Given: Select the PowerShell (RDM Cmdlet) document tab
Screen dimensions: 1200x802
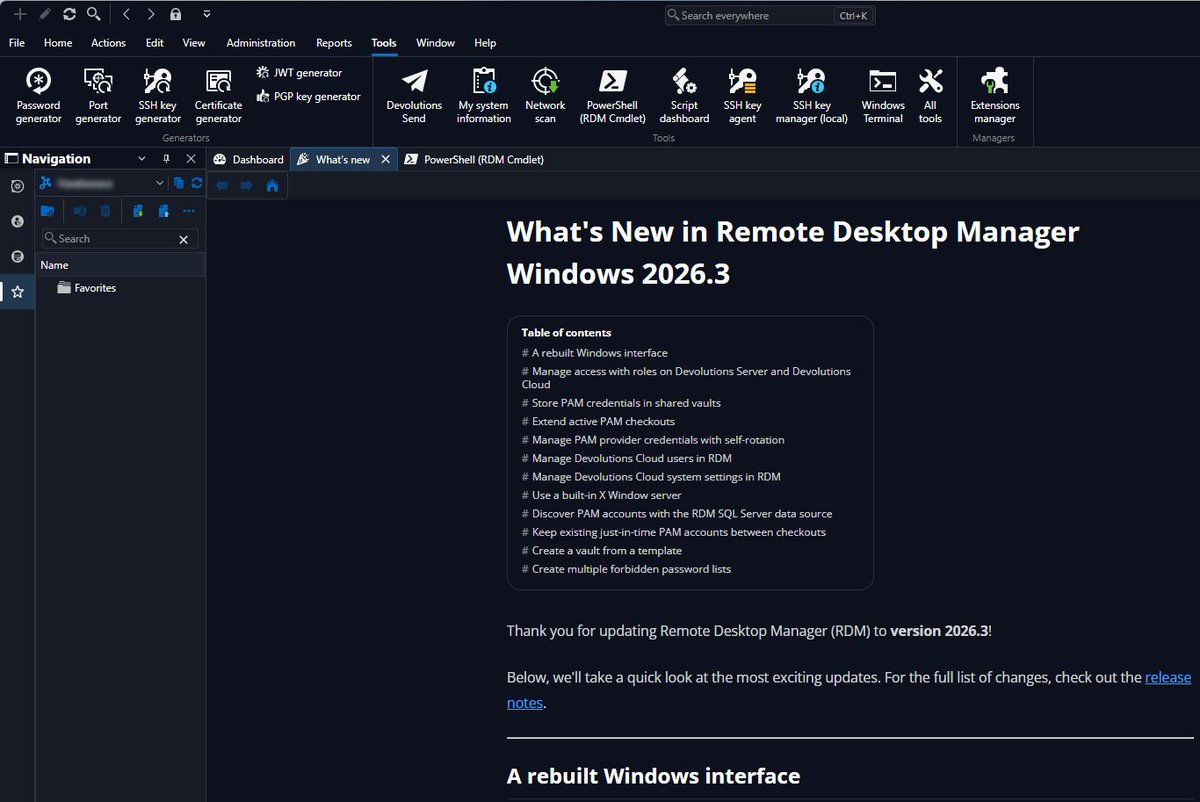Looking at the screenshot, I should pos(474,159).
